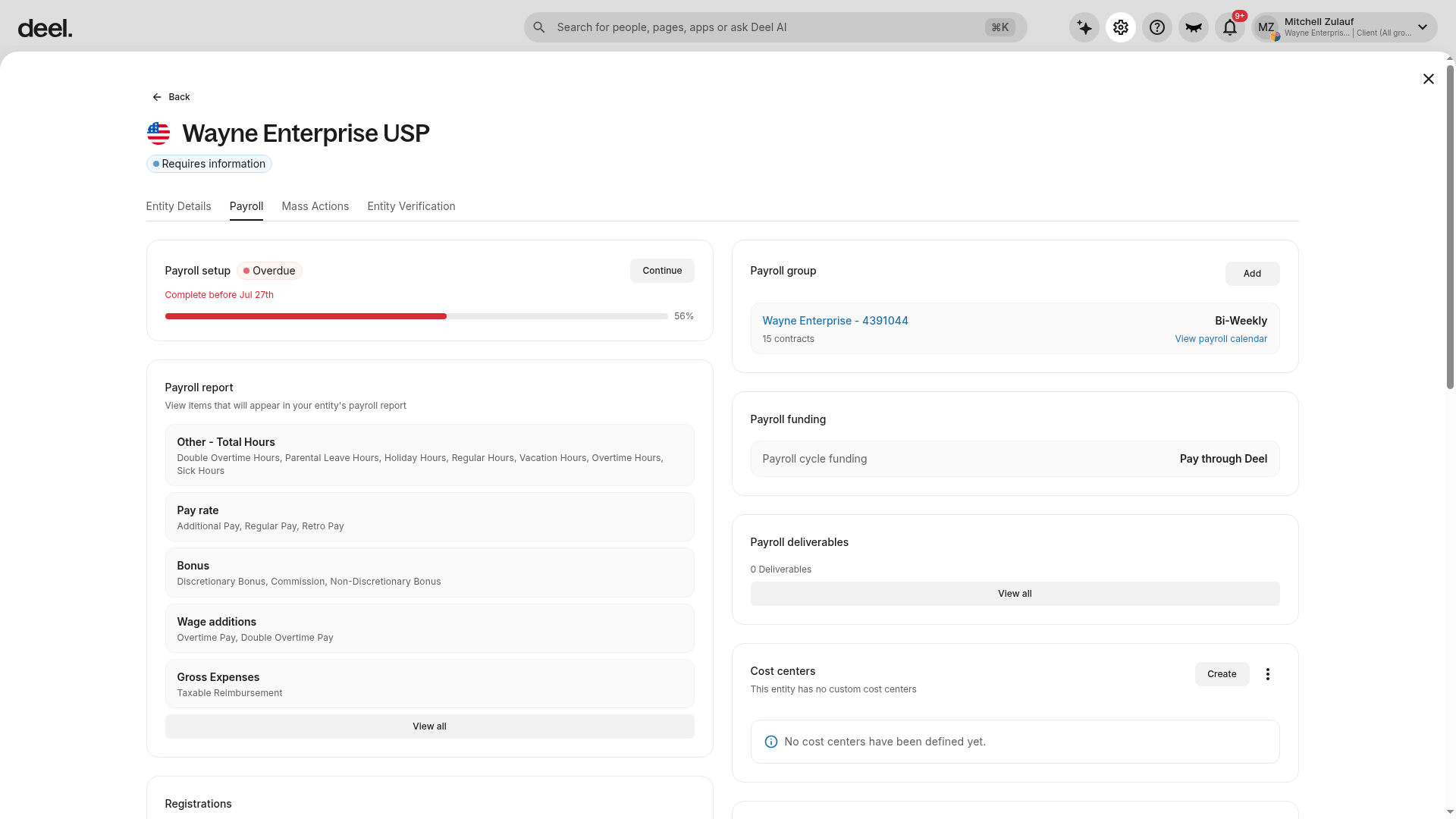1456x819 pixels.
Task: Click the Back arrow icon
Action: coord(157,97)
